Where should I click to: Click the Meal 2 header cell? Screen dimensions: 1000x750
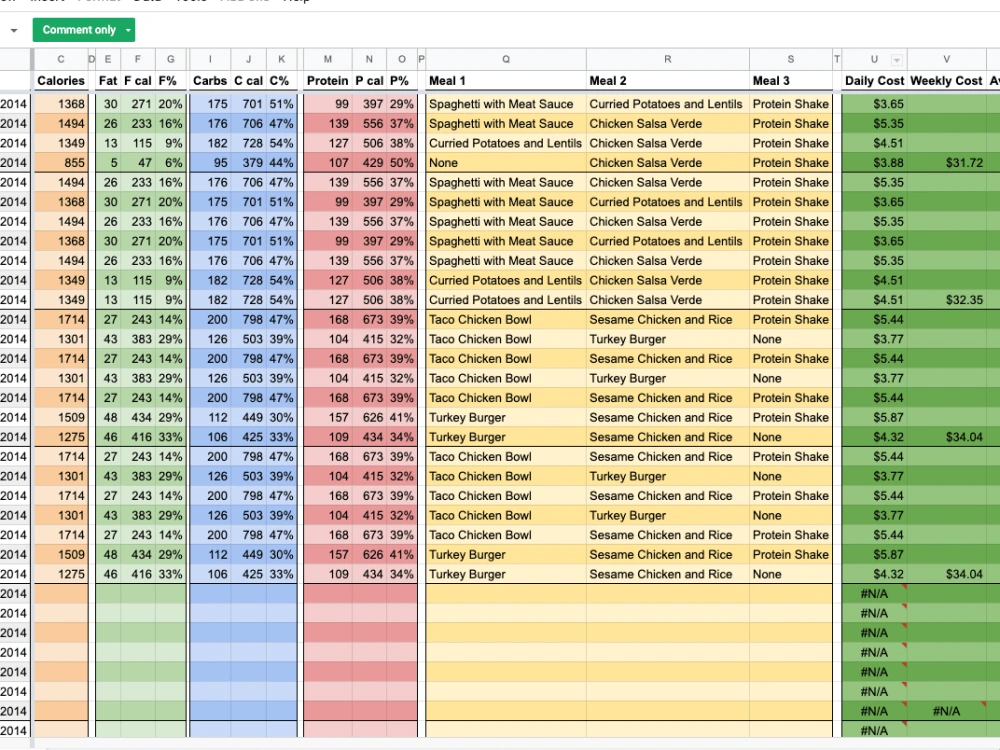point(668,80)
